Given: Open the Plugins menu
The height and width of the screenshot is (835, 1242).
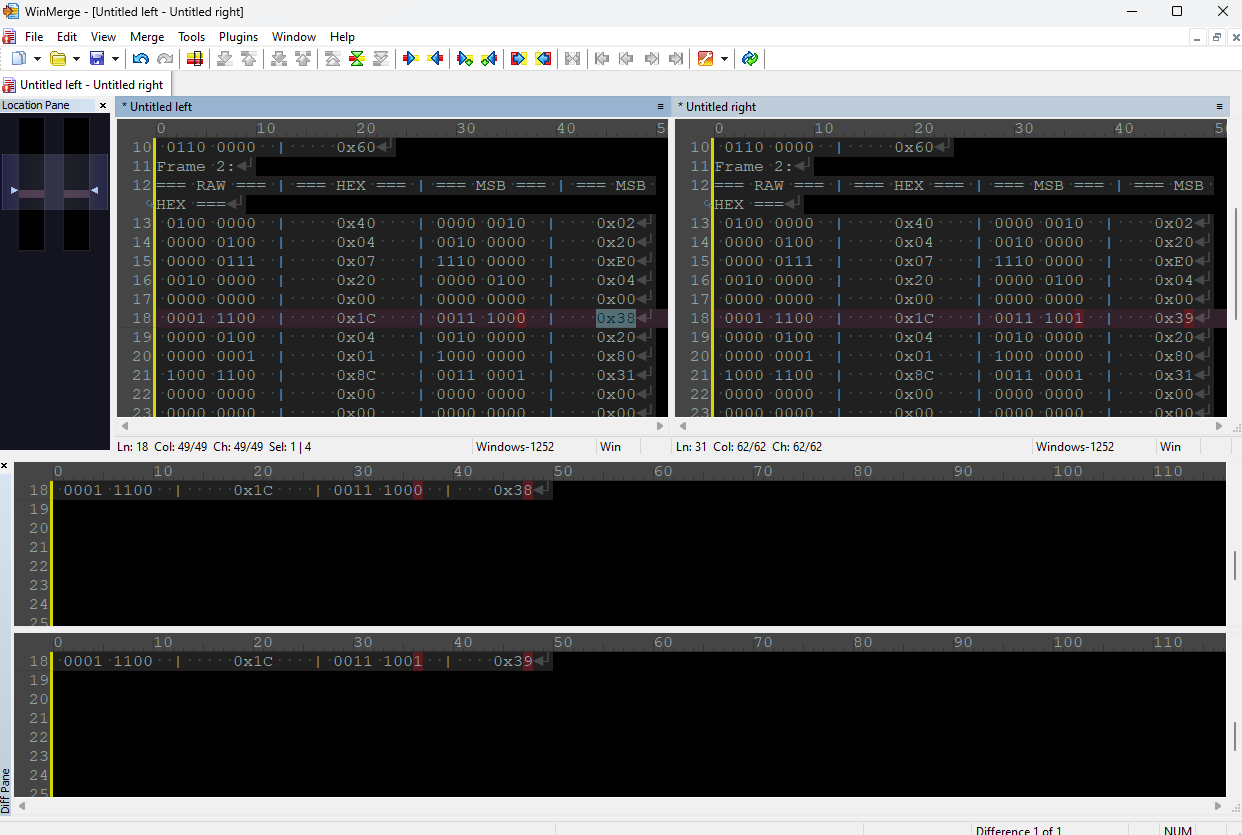Looking at the screenshot, I should tap(239, 37).
